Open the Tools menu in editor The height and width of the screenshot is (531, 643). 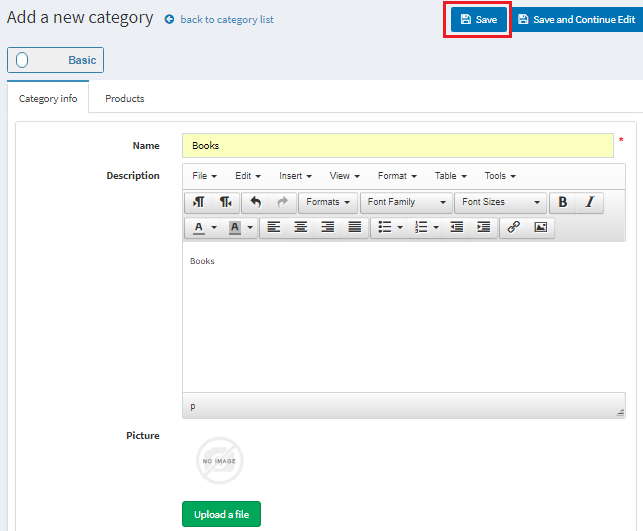coord(500,176)
